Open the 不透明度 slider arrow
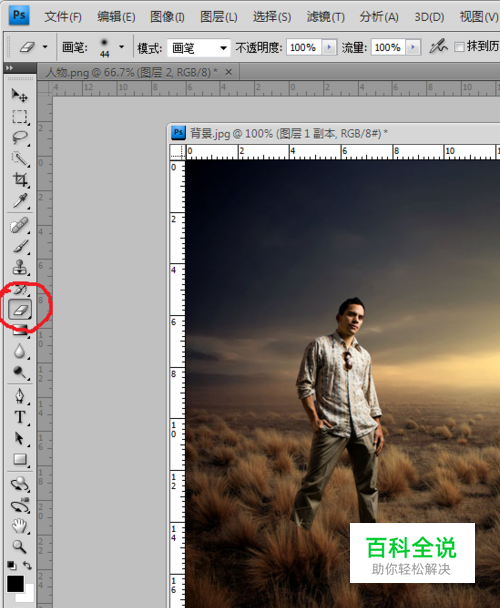The image size is (500, 608). click(329, 47)
